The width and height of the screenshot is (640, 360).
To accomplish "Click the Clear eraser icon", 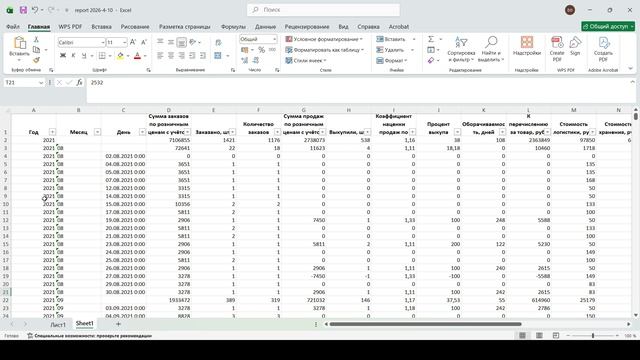I will 431,60.
